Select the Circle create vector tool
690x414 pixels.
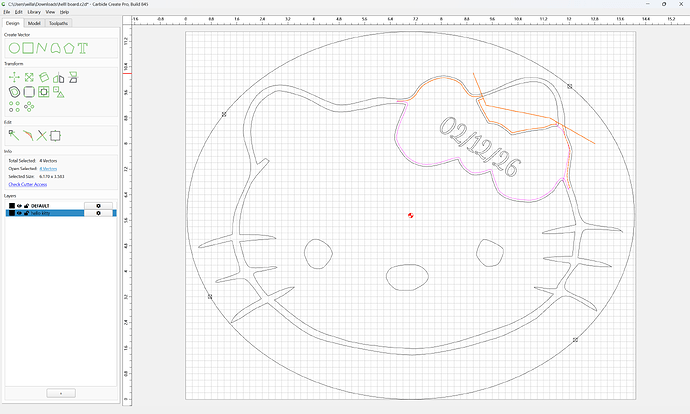[x=14, y=48]
